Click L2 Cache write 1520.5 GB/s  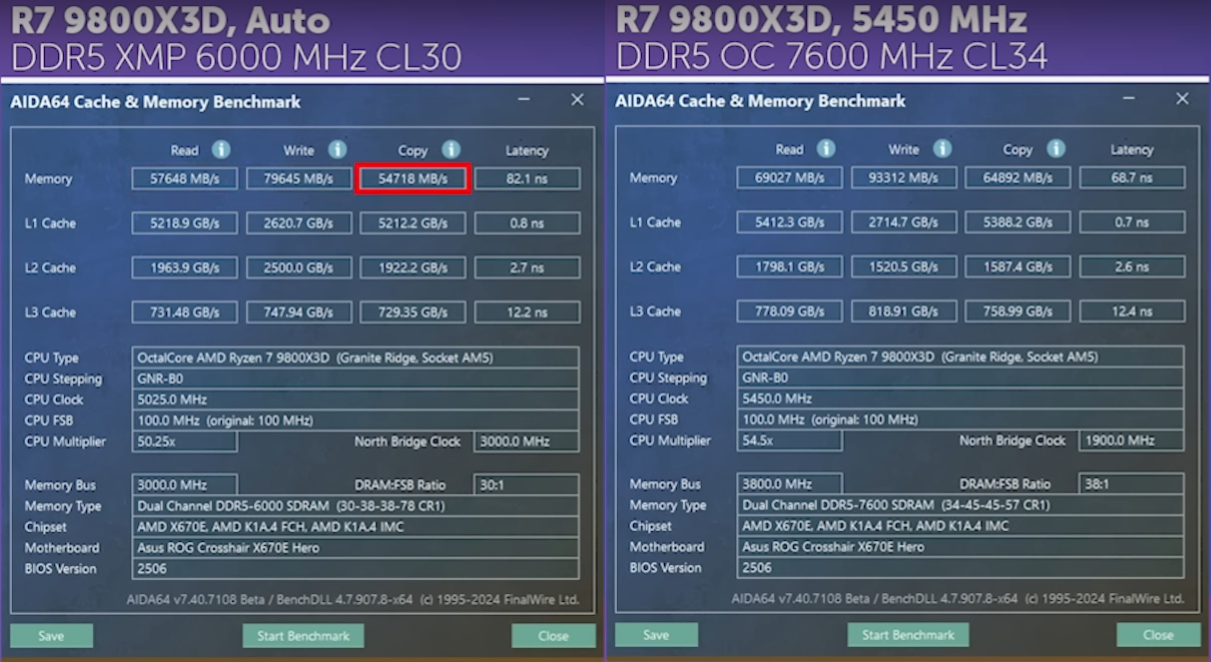click(903, 267)
